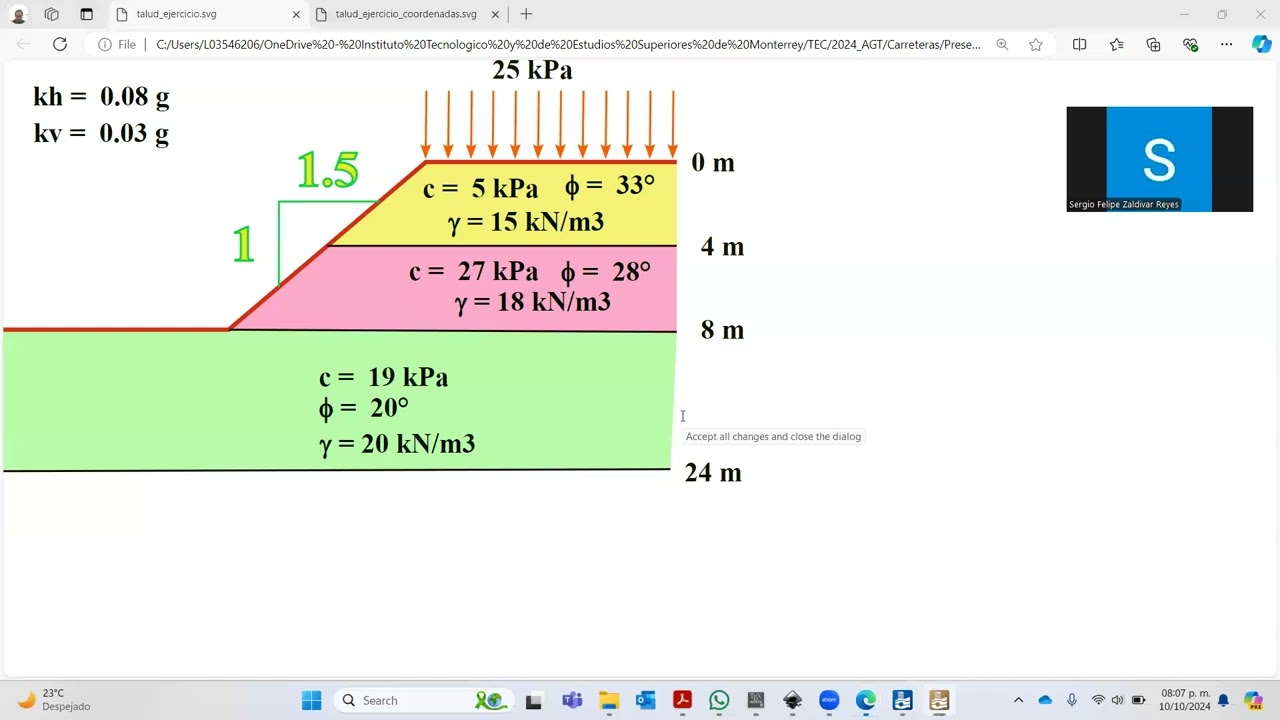
Task: Close the talud_ejercicio_coordenadas.svg tab
Action: pos(496,15)
